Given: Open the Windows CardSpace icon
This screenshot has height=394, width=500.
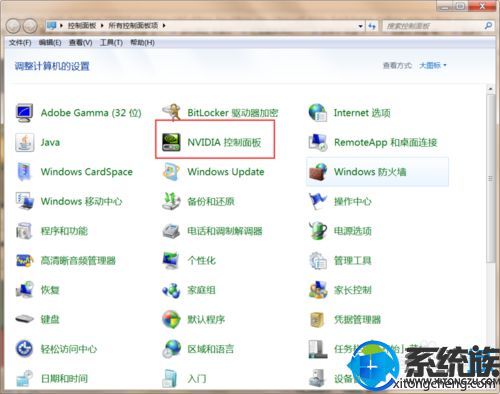Looking at the screenshot, I should (x=24, y=172).
